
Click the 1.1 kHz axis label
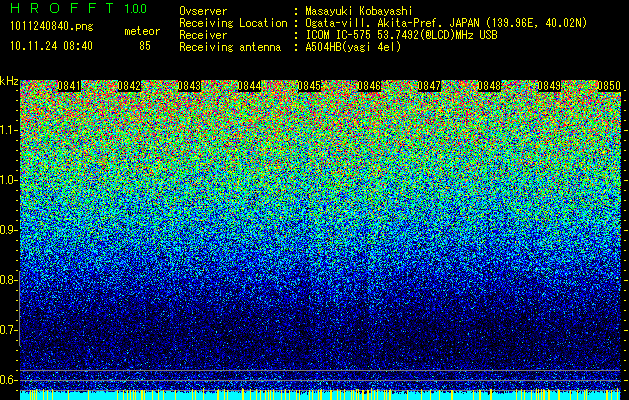click(x=9, y=130)
